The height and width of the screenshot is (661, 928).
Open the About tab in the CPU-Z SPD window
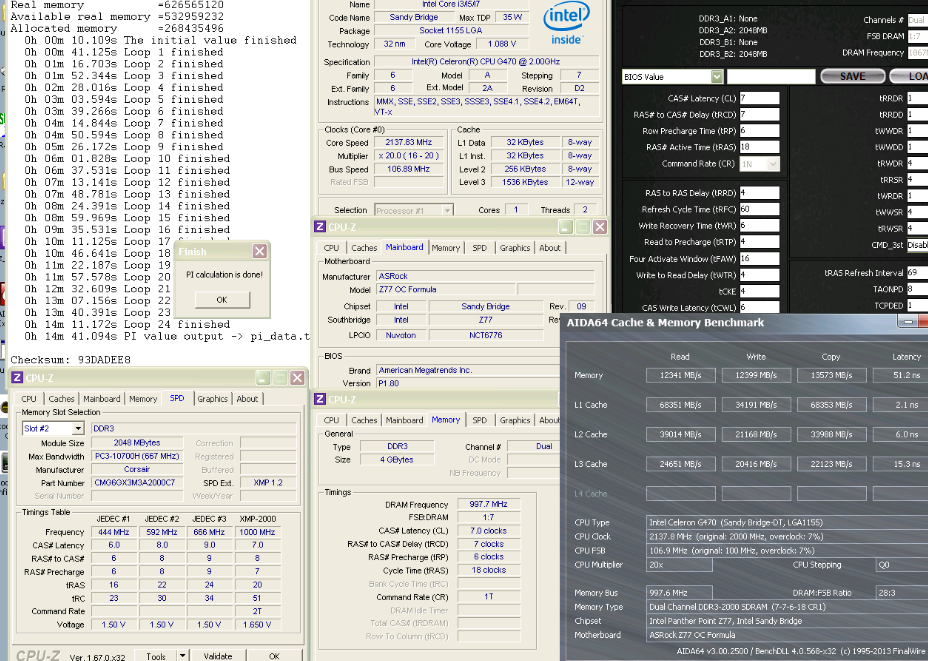coord(247,399)
